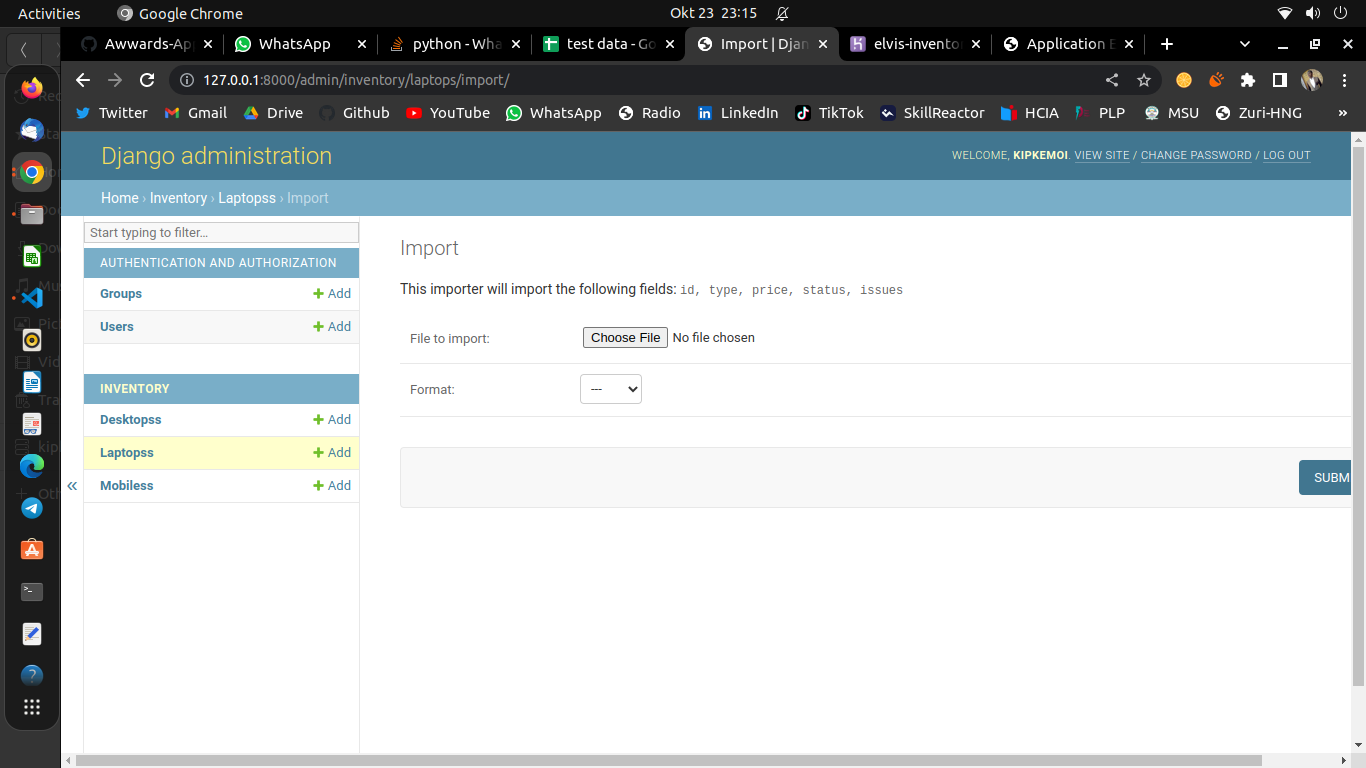Image resolution: width=1366 pixels, height=768 pixels.
Task: Switch to the test data sheets tab
Action: pyautogui.click(x=609, y=44)
